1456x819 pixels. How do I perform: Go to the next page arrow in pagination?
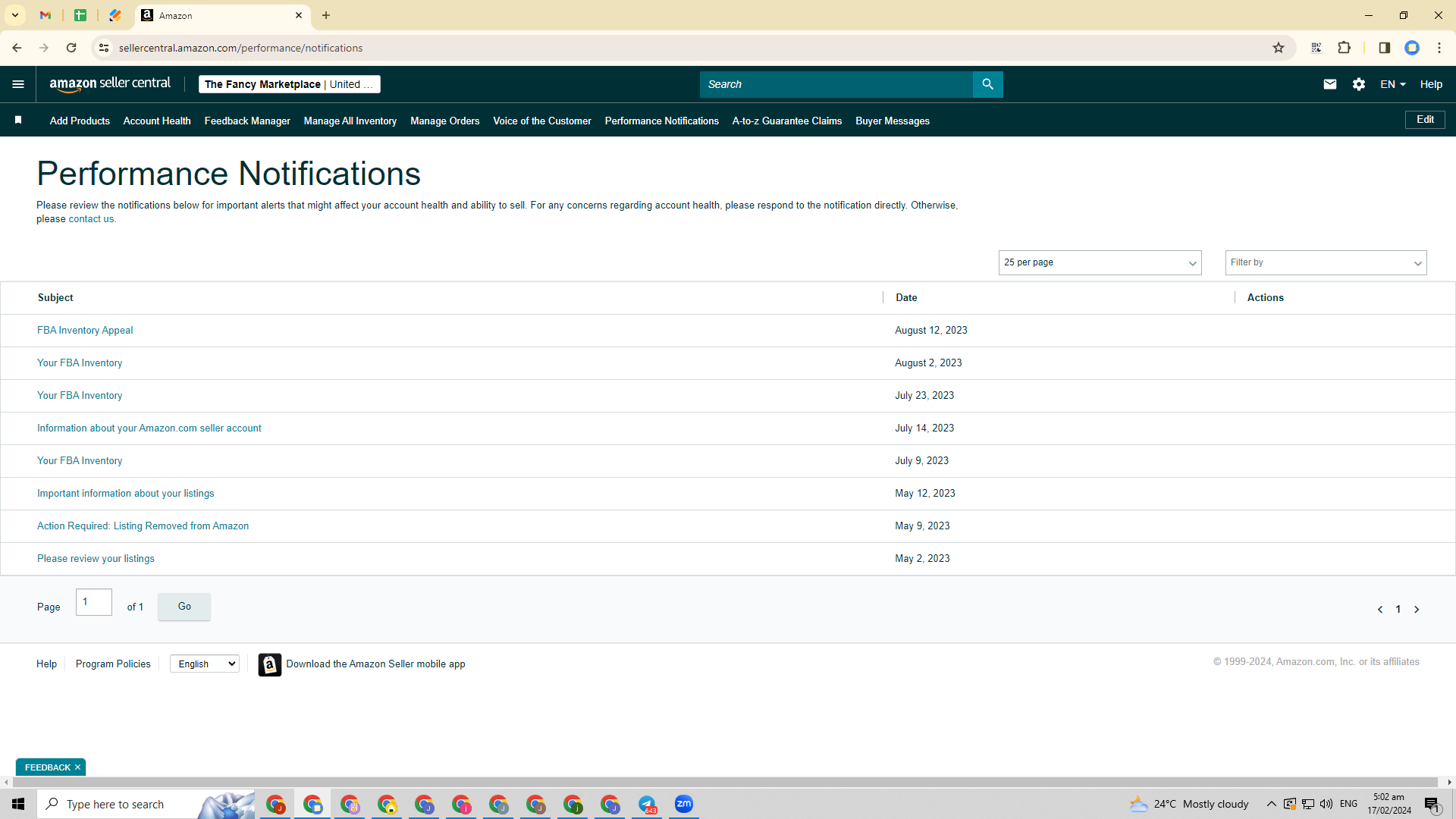pos(1417,610)
